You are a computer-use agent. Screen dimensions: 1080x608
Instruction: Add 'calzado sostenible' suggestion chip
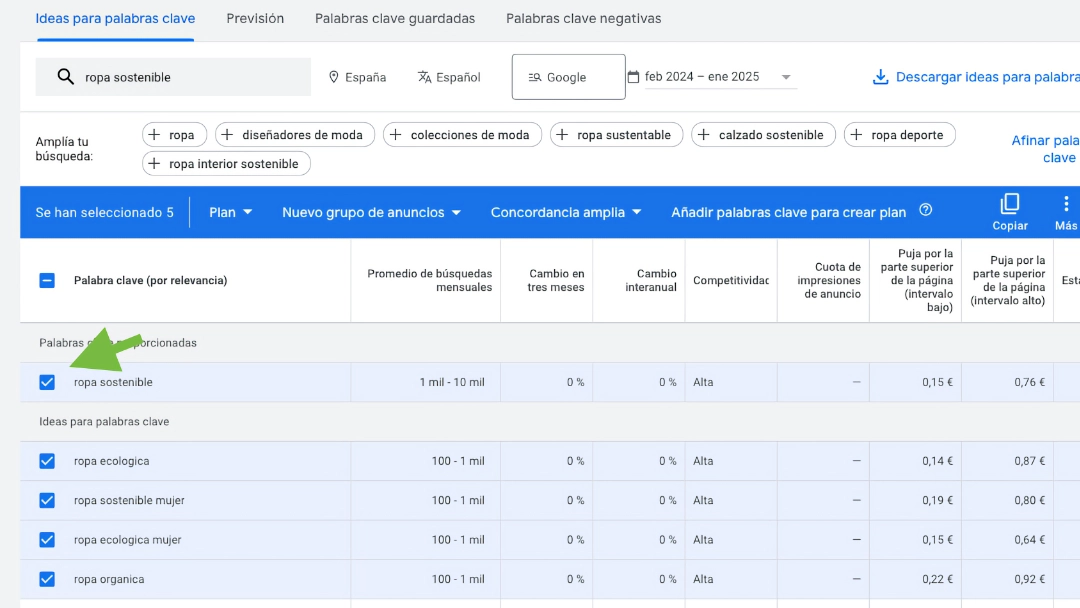coord(763,135)
